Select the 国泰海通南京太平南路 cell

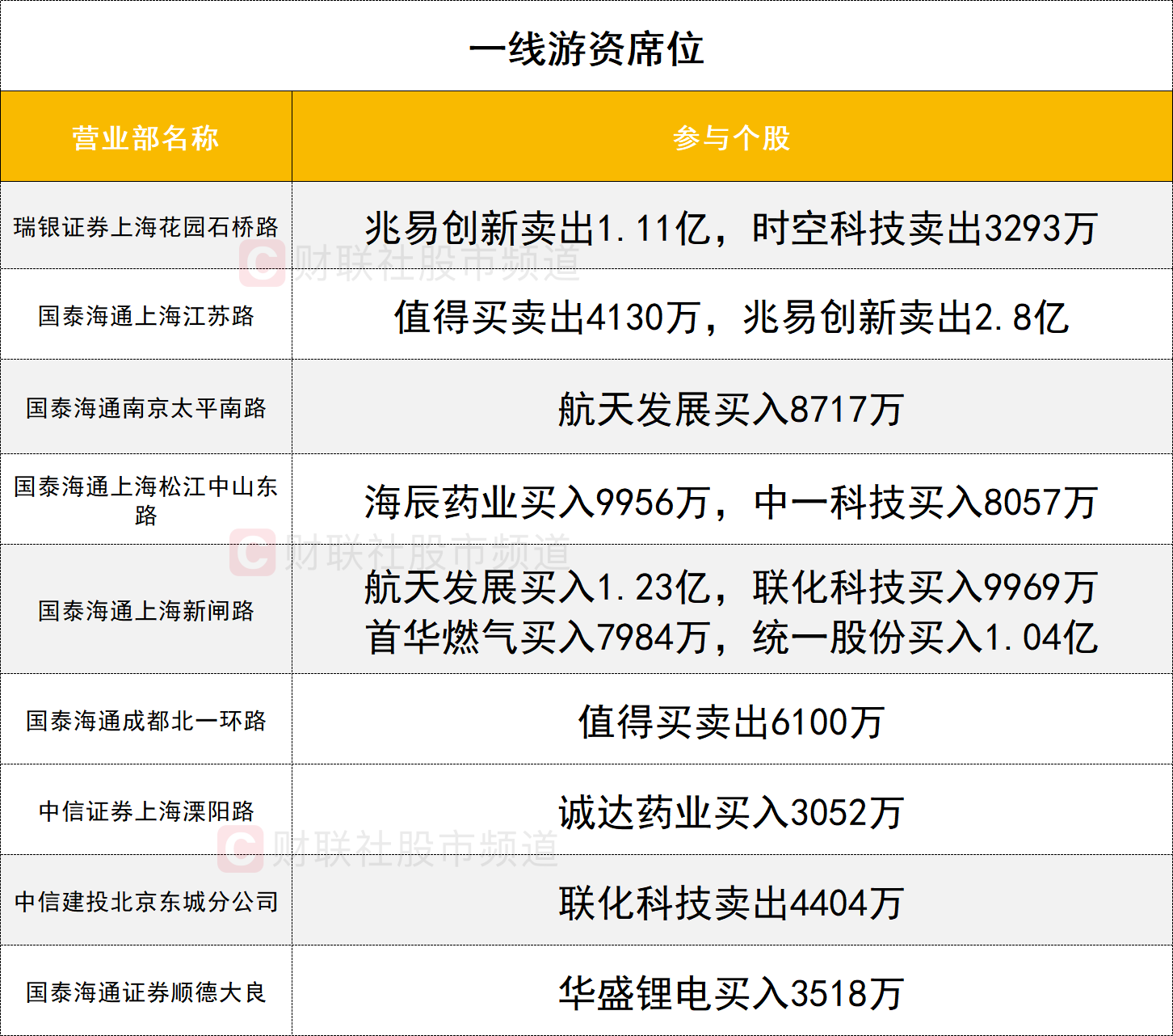click(x=146, y=407)
